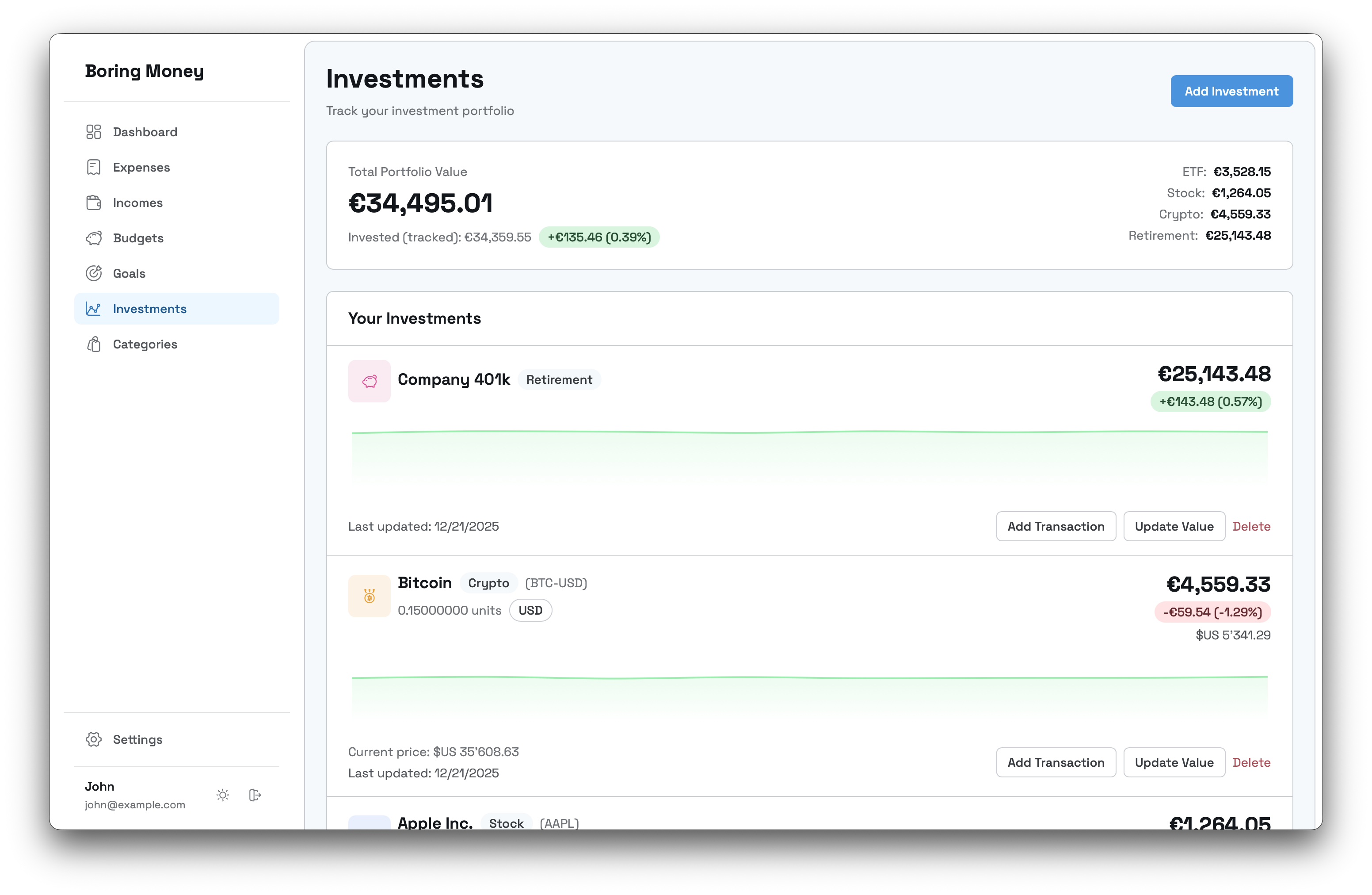
Task: Click the Budgets piggy bank icon
Action: [93, 238]
